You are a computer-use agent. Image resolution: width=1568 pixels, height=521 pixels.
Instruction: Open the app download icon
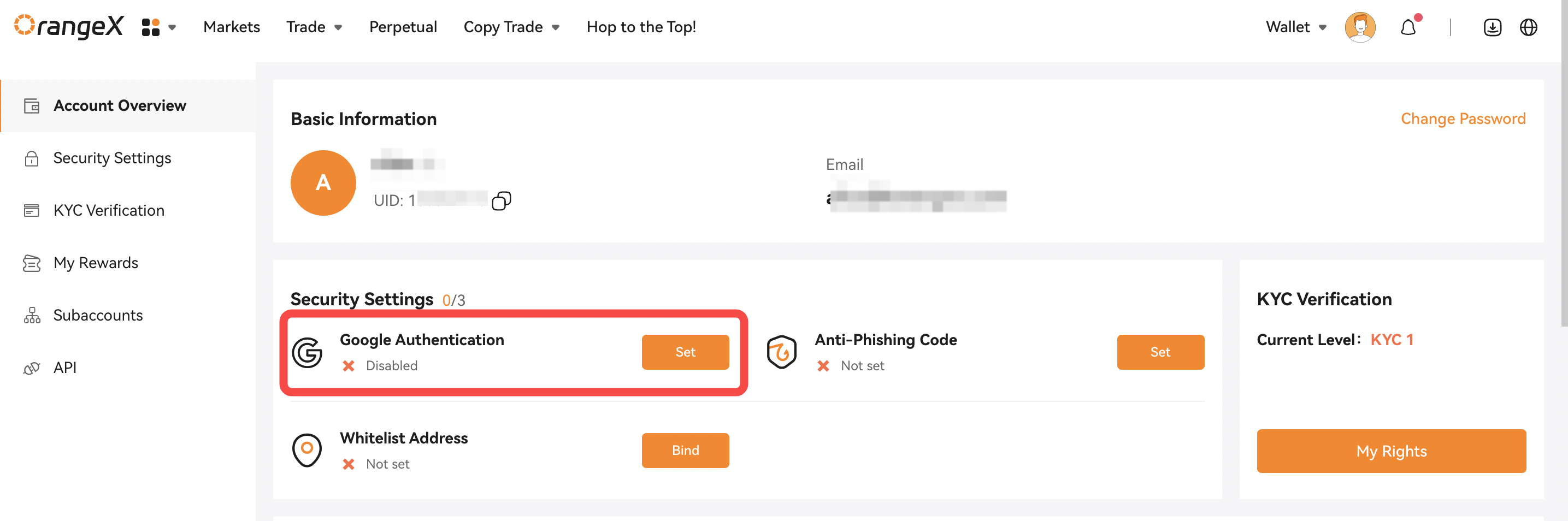1492,27
